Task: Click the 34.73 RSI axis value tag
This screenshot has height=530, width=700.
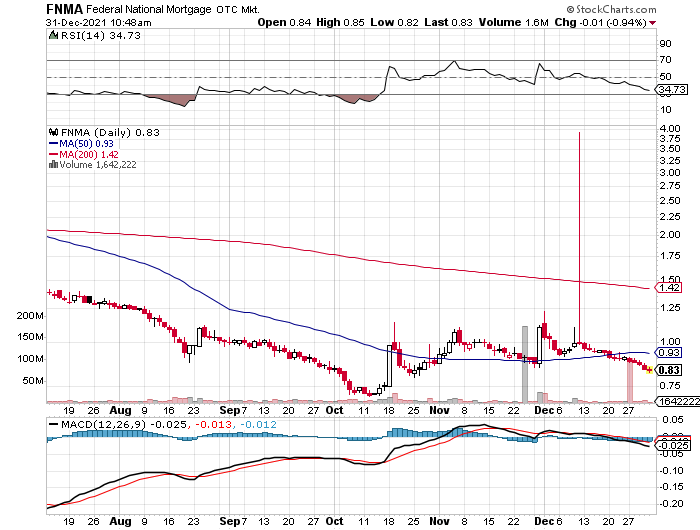Action: 671,90
